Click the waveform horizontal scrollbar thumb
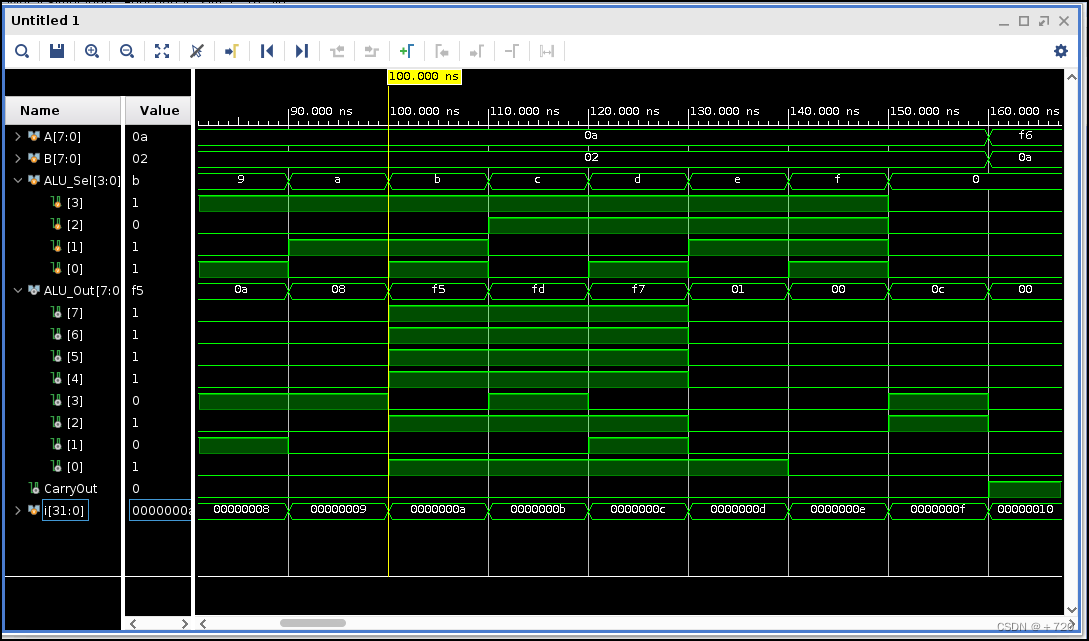Viewport: 1089px width, 641px height. pyautogui.click(x=312, y=623)
